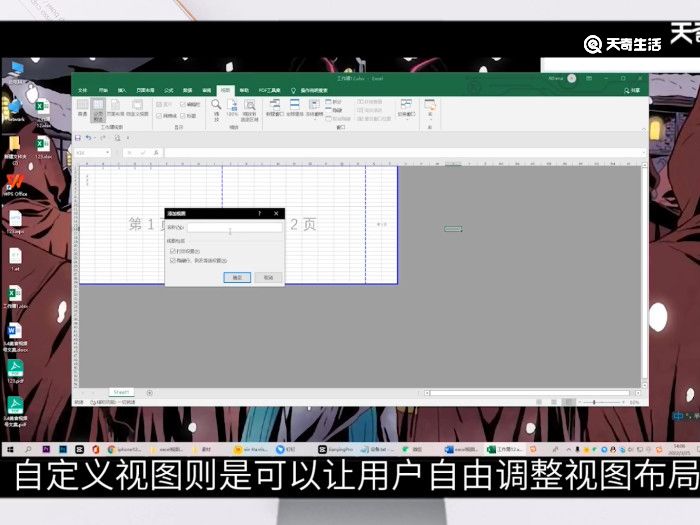Open Photoshop from the taskbar

click(63, 449)
